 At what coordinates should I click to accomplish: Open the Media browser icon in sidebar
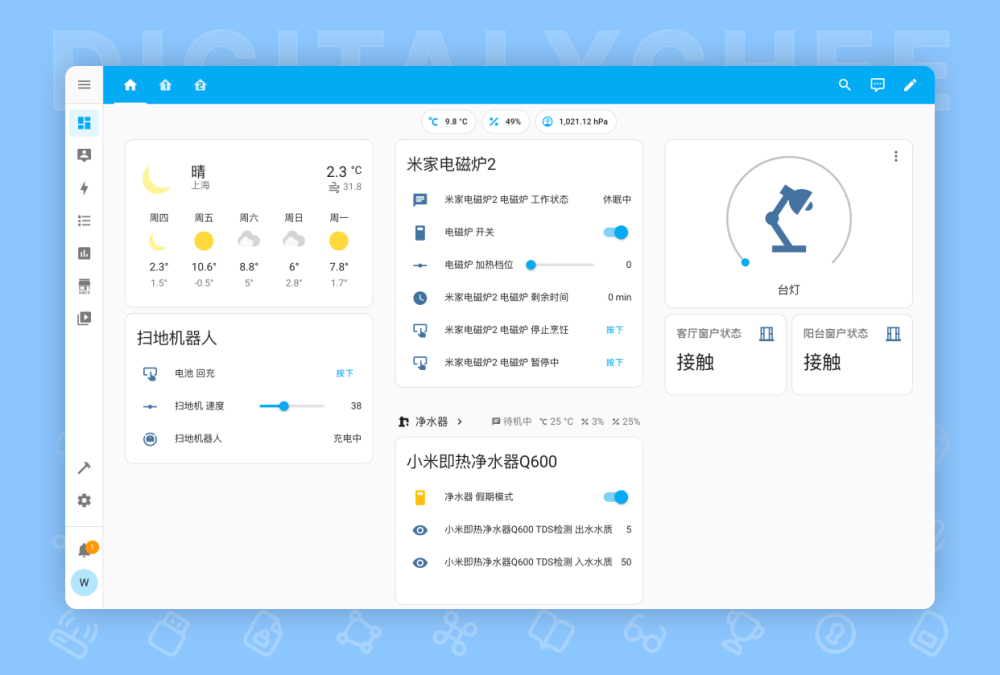(x=84, y=318)
